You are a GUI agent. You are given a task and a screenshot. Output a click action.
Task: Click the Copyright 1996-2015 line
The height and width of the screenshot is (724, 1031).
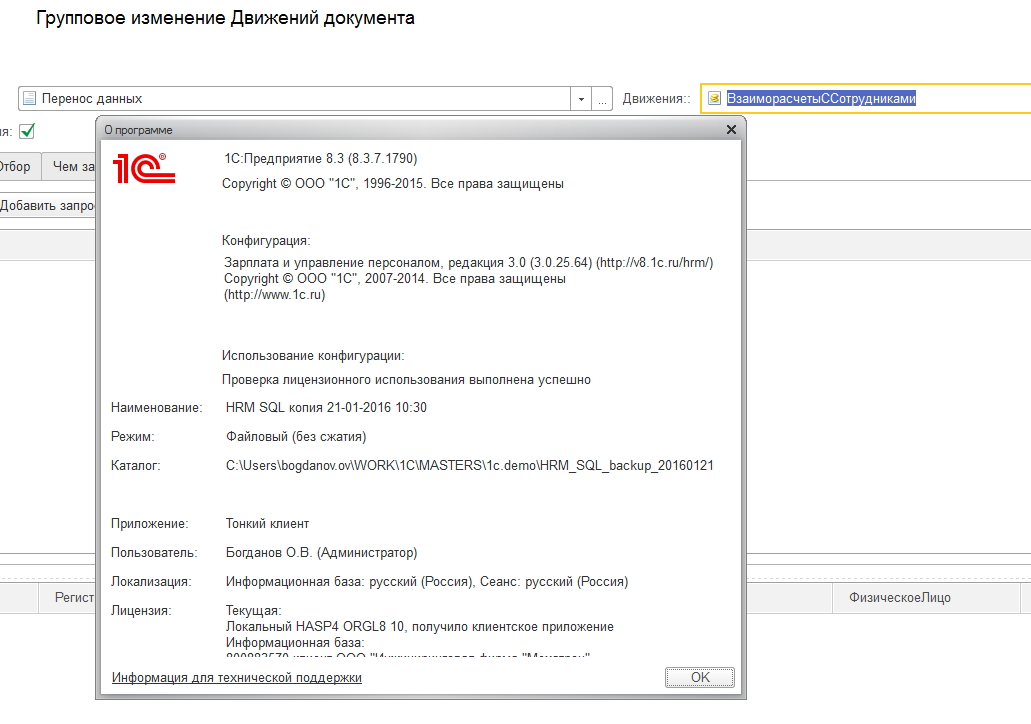tap(393, 183)
